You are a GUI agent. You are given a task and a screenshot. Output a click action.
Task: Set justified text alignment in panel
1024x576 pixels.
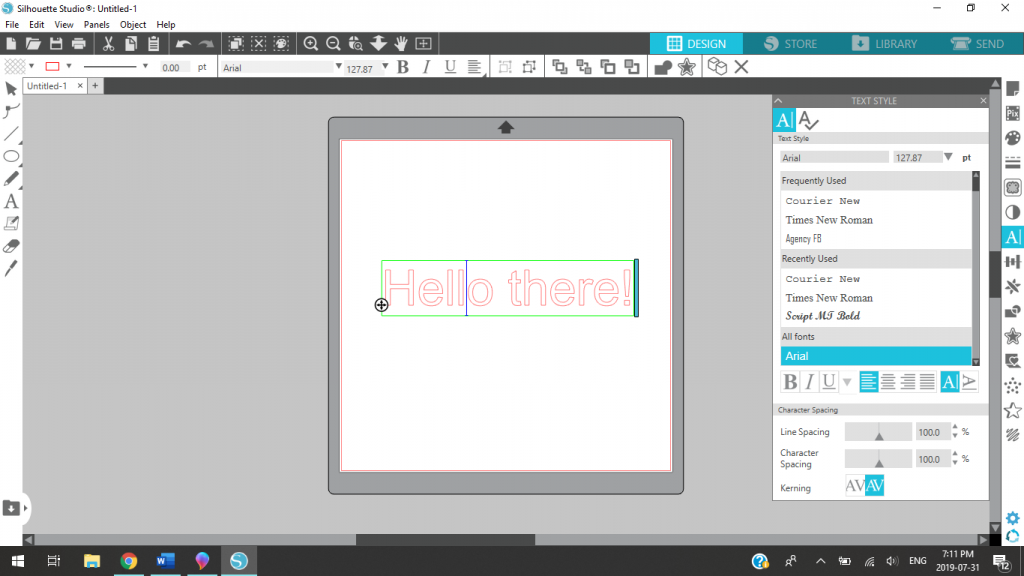[927, 381]
